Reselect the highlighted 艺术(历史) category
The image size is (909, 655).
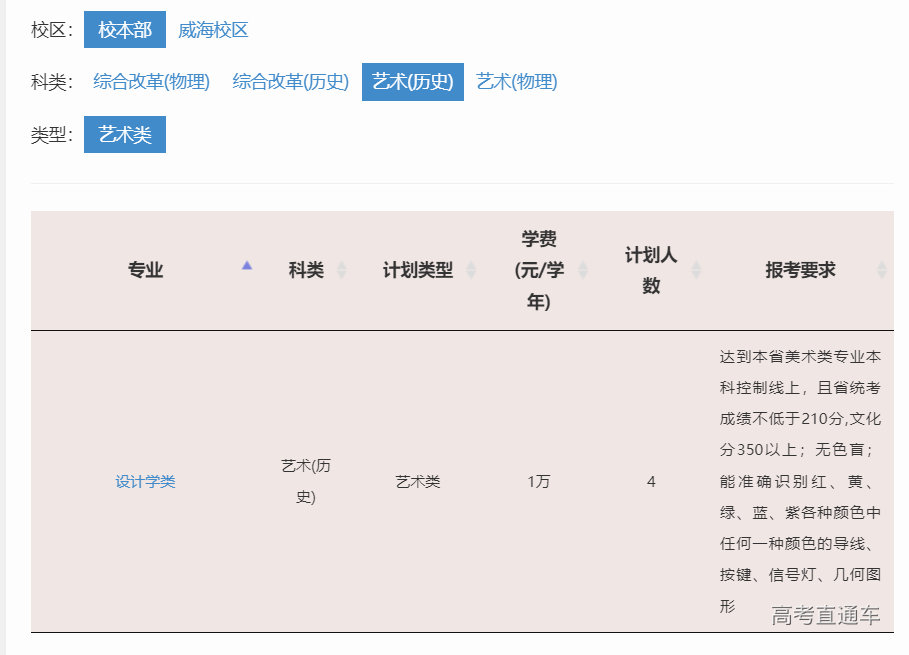point(412,82)
